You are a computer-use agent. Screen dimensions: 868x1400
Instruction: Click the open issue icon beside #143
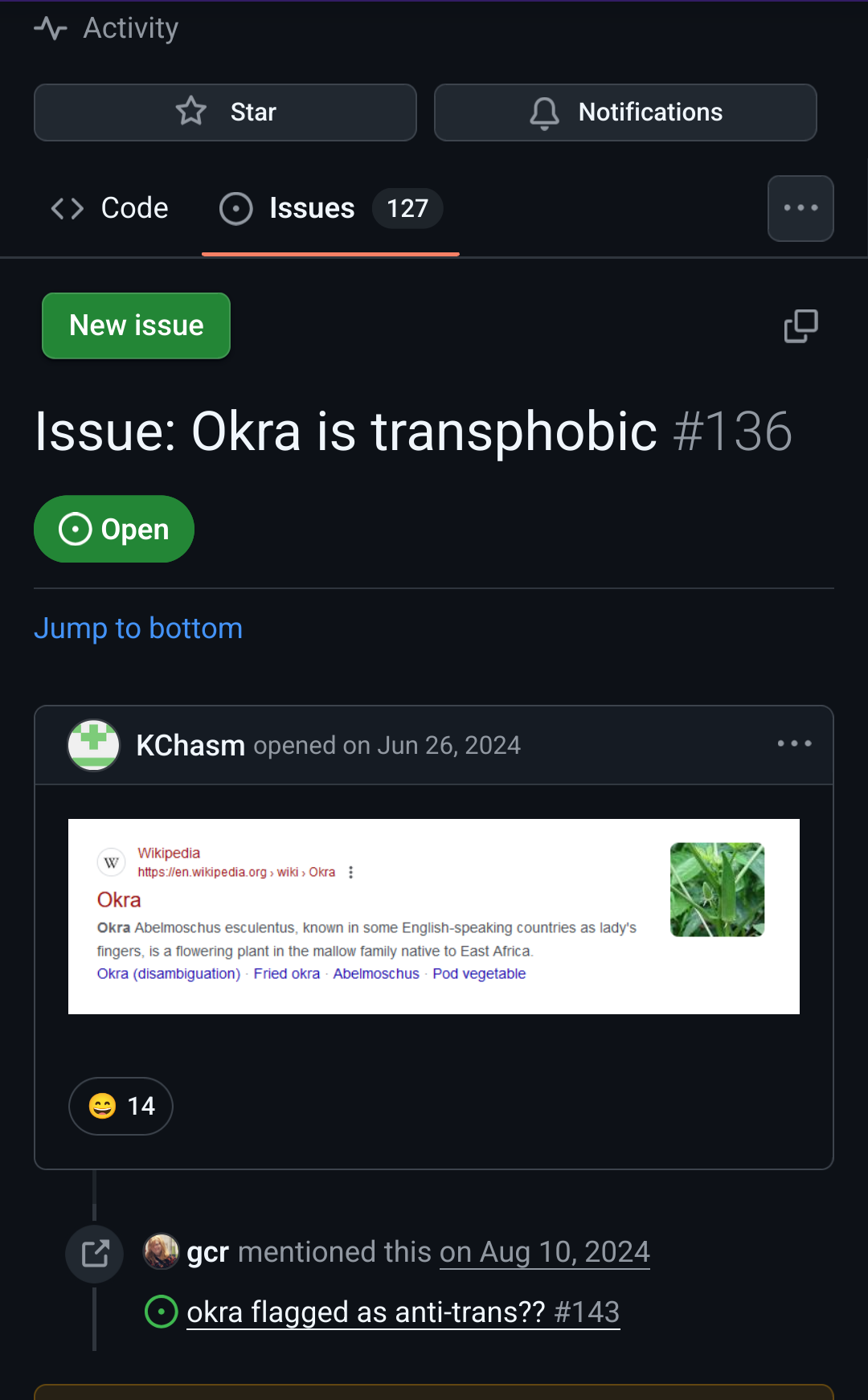tap(162, 1312)
